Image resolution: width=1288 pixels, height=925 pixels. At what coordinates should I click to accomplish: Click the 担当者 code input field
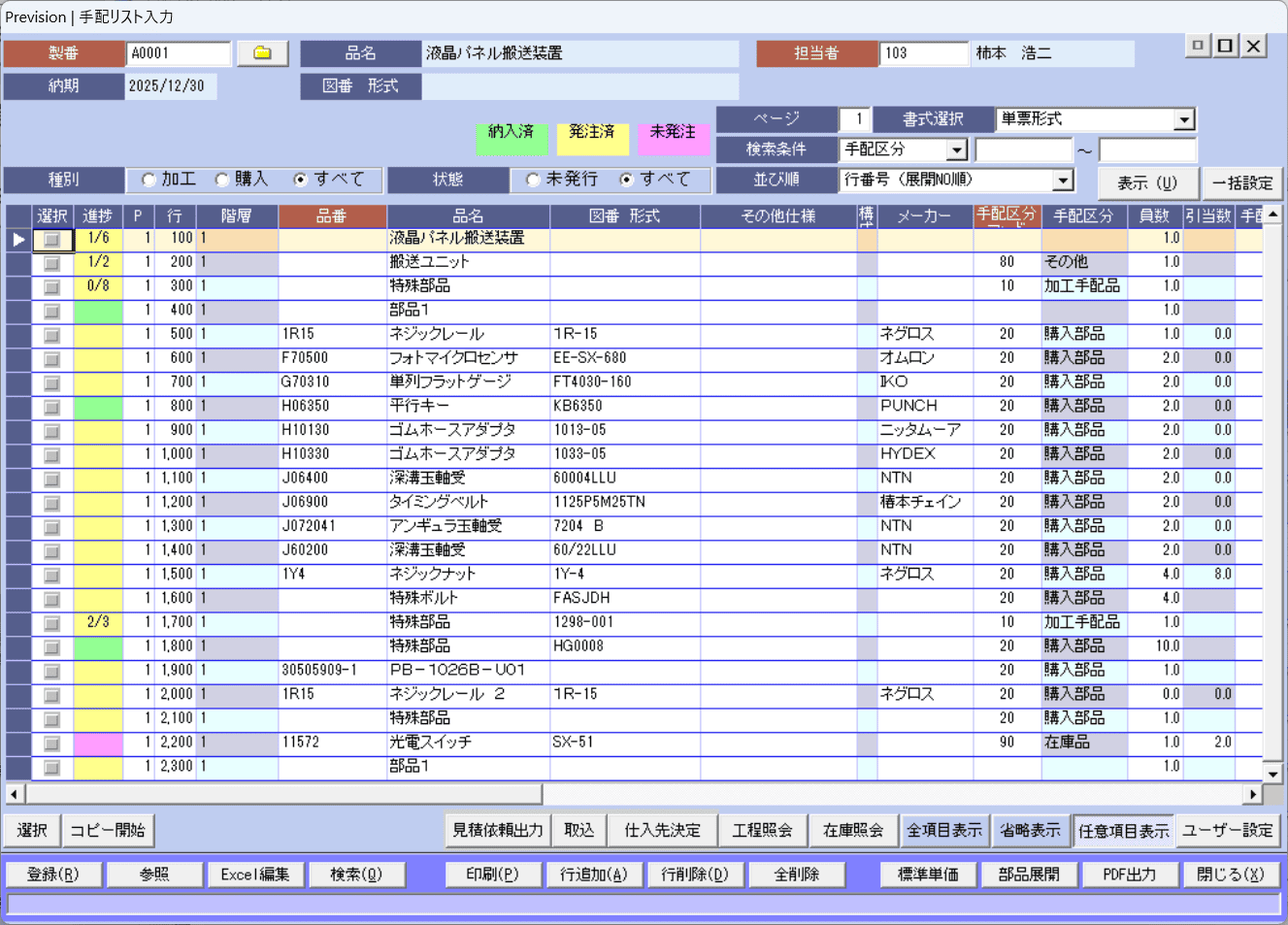(x=922, y=53)
